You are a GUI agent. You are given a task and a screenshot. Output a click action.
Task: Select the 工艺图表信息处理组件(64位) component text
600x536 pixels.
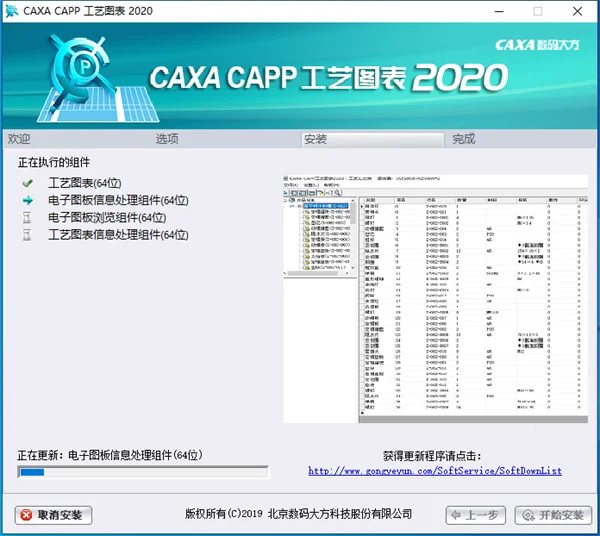[x=118, y=235]
